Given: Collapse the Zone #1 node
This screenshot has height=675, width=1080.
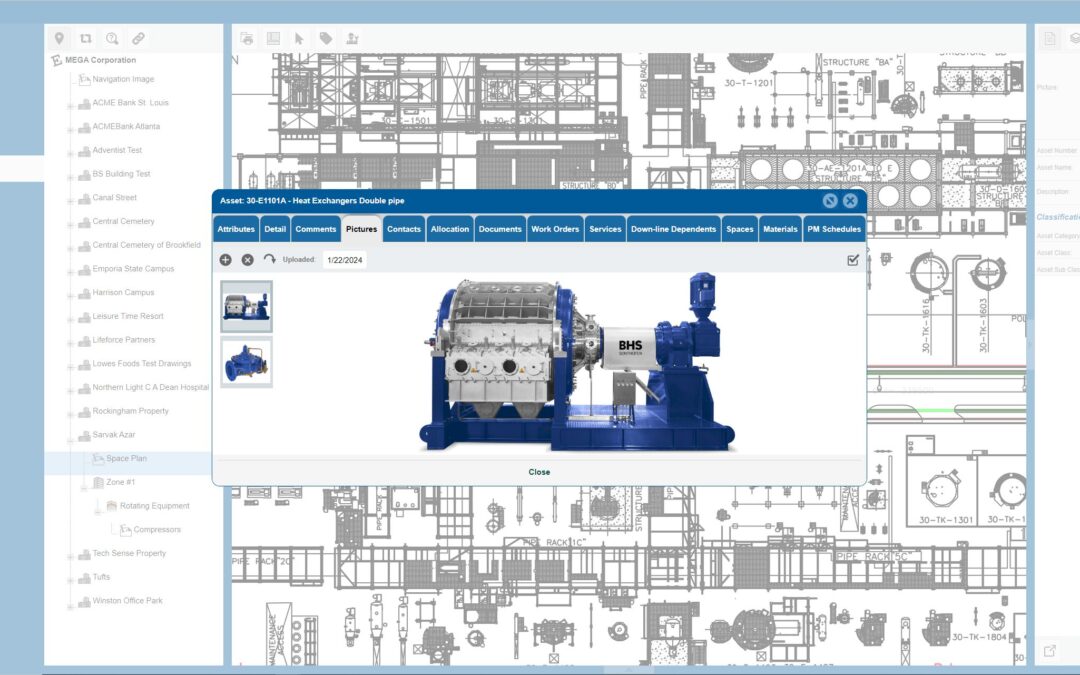Looking at the screenshot, I should pos(84,486).
